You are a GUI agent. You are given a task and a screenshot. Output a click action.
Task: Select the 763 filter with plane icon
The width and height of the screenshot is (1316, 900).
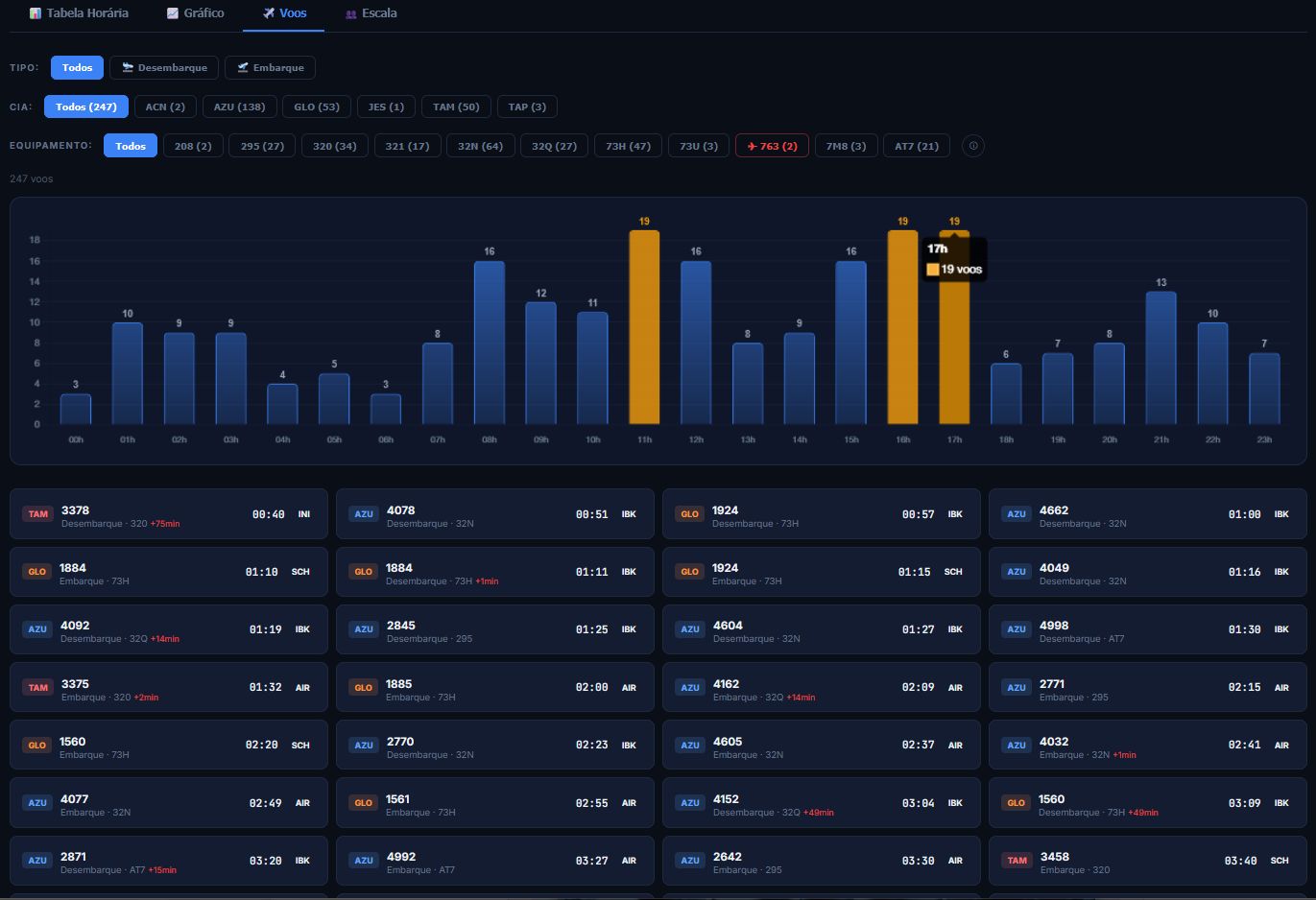pyautogui.click(x=772, y=146)
